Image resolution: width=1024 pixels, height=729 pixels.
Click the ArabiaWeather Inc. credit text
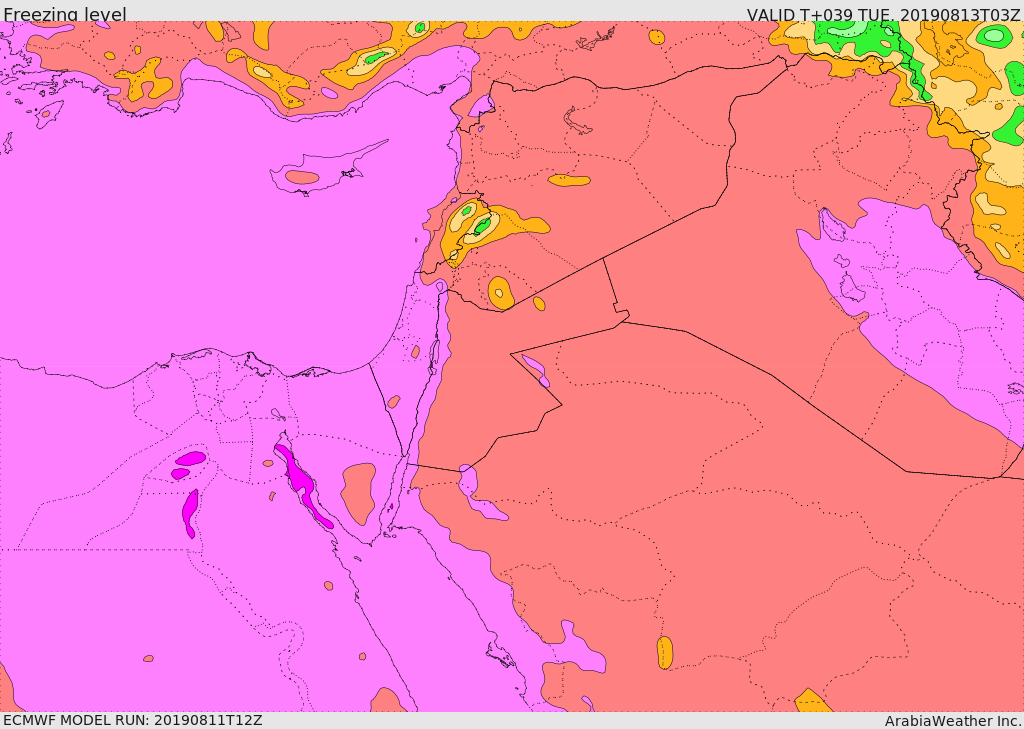(x=952, y=720)
